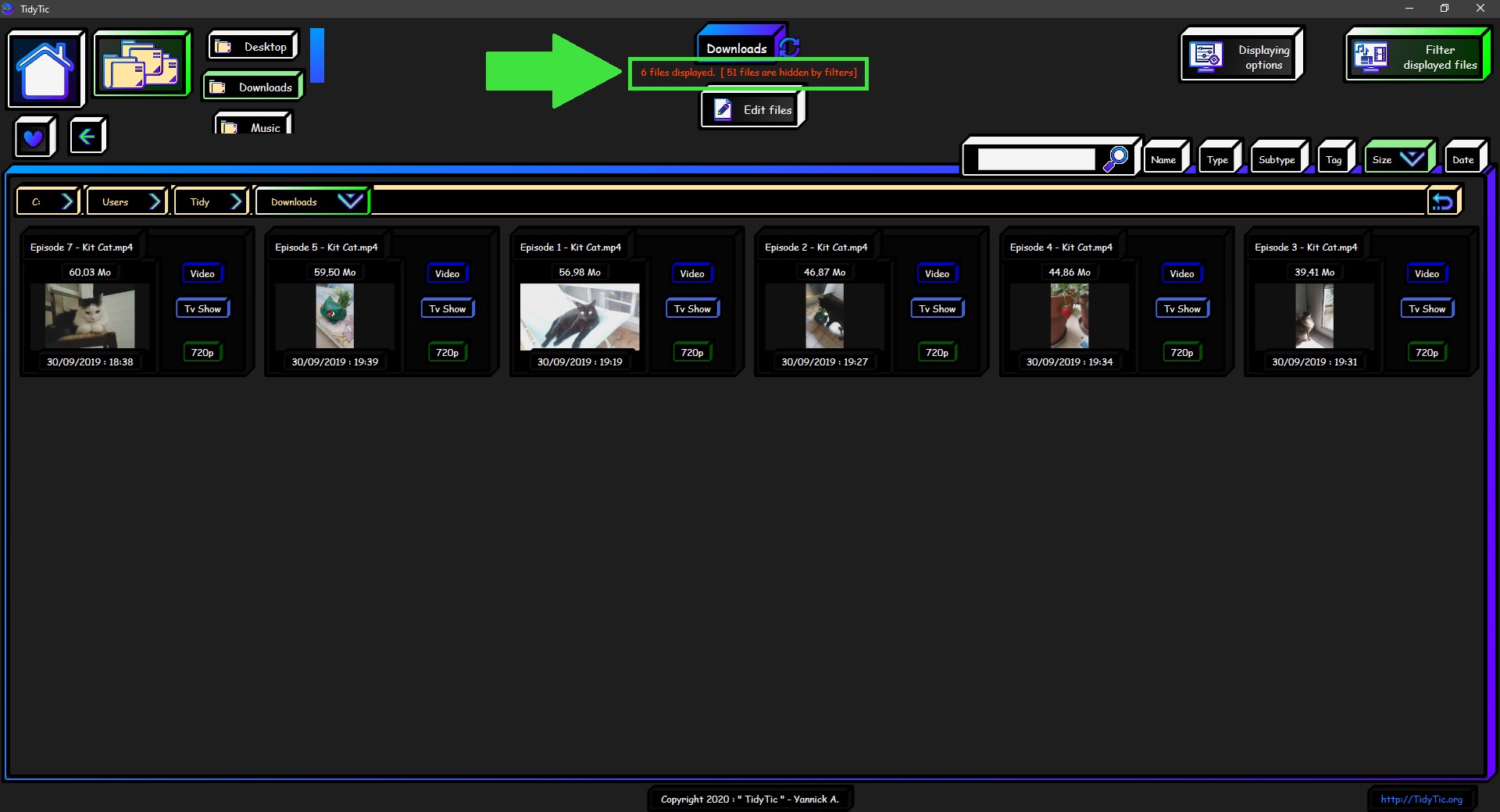Click 720p tag on Episode 7

click(202, 352)
